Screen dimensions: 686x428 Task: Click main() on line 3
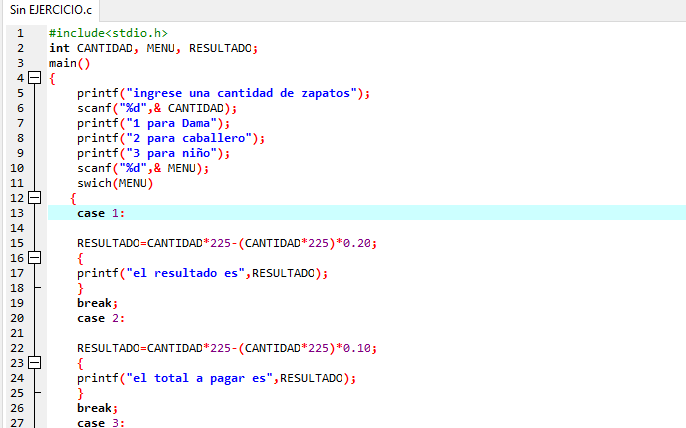click(70, 63)
